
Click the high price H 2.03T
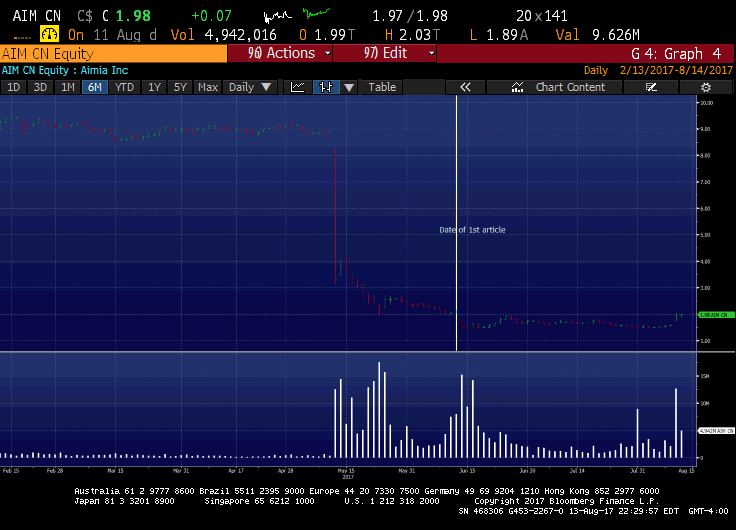tap(412, 35)
